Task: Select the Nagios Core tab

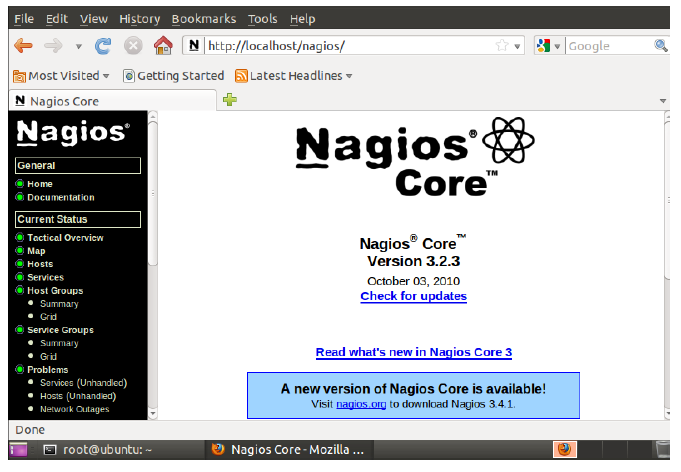Action: click(x=112, y=101)
